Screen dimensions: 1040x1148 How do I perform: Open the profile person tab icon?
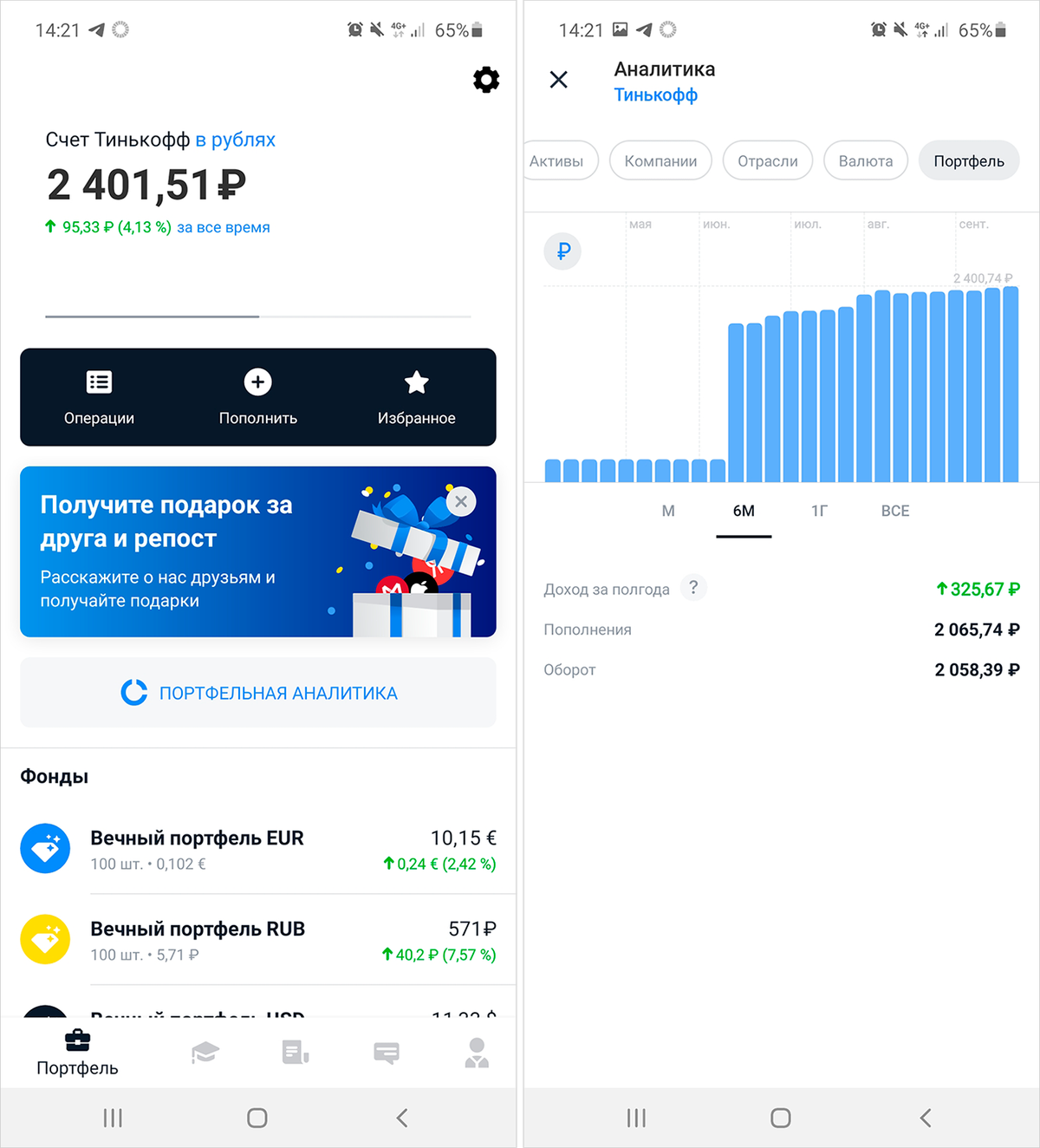[x=477, y=1053]
